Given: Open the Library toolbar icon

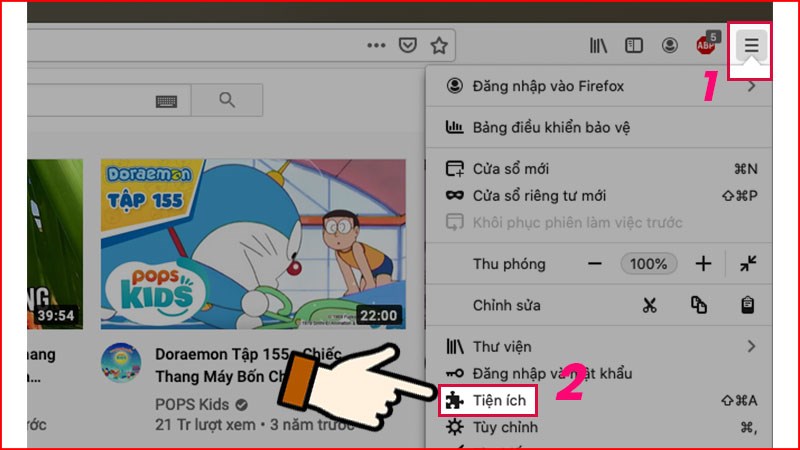Looking at the screenshot, I should pos(598,45).
